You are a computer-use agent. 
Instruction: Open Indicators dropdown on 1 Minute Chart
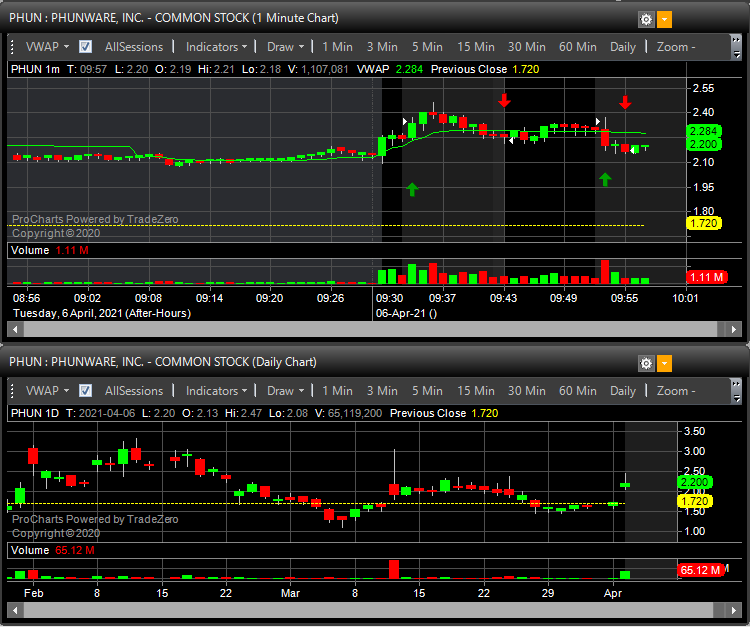pos(217,47)
